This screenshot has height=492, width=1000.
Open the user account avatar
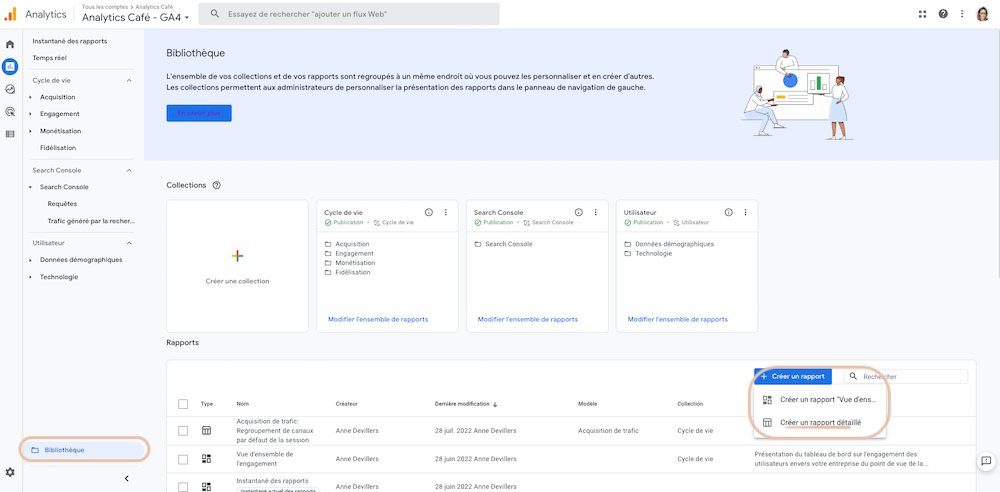click(x=983, y=14)
